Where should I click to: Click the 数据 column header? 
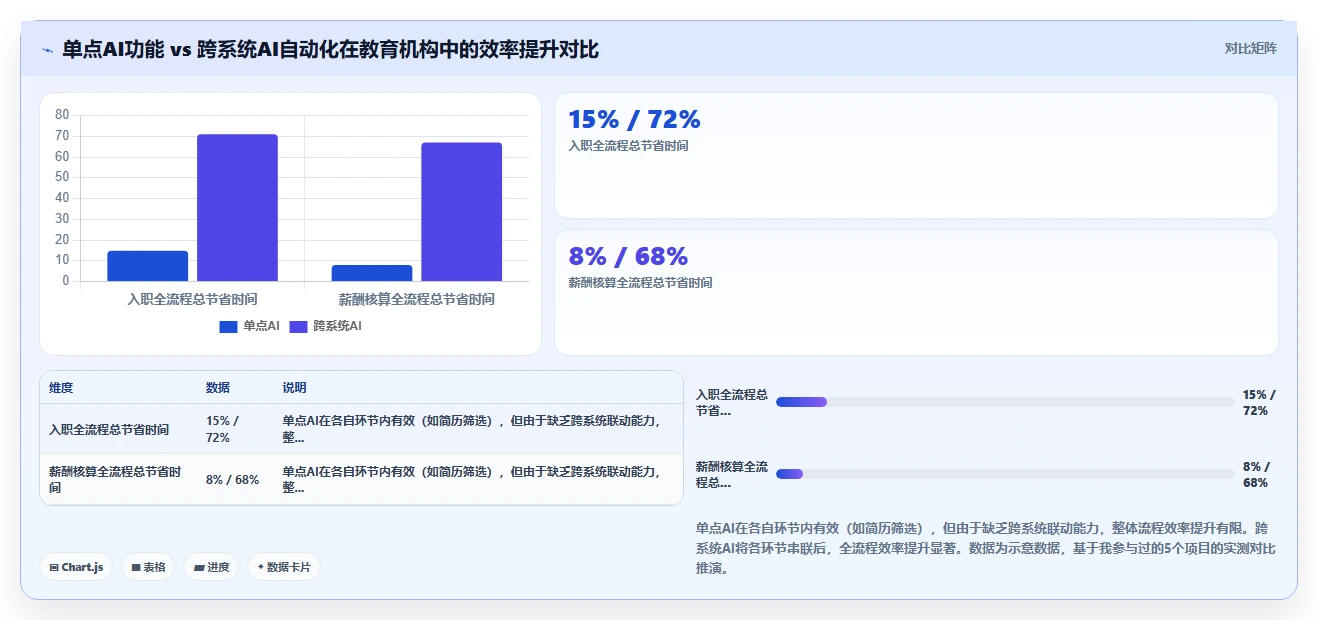pos(218,388)
